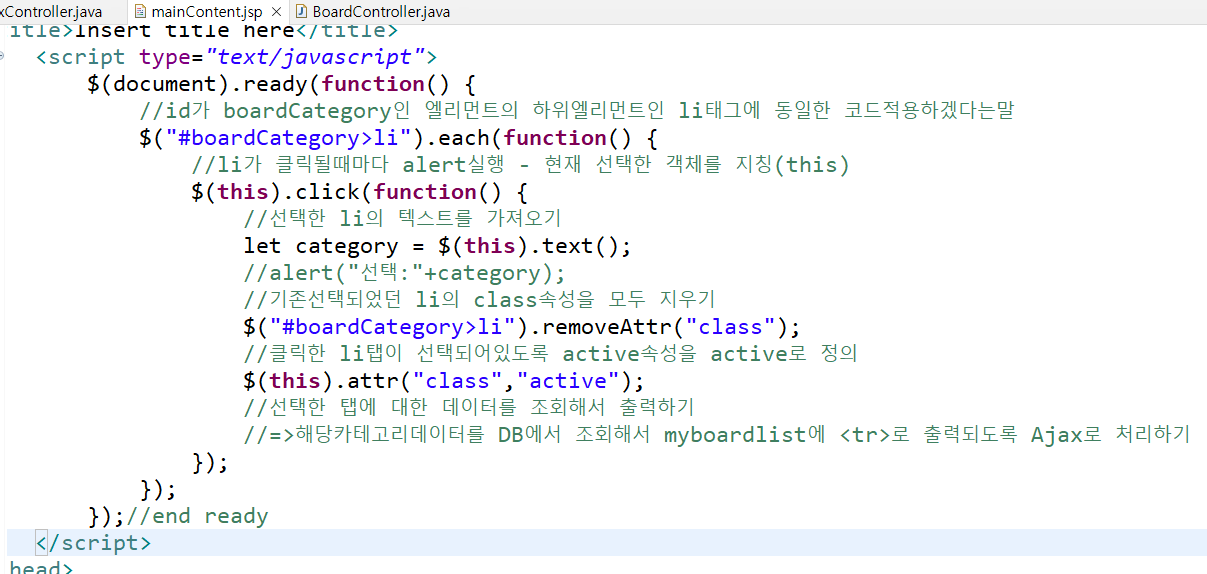Click the comment //선택한 li의 텍스트를 가져오기

(402, 219)
